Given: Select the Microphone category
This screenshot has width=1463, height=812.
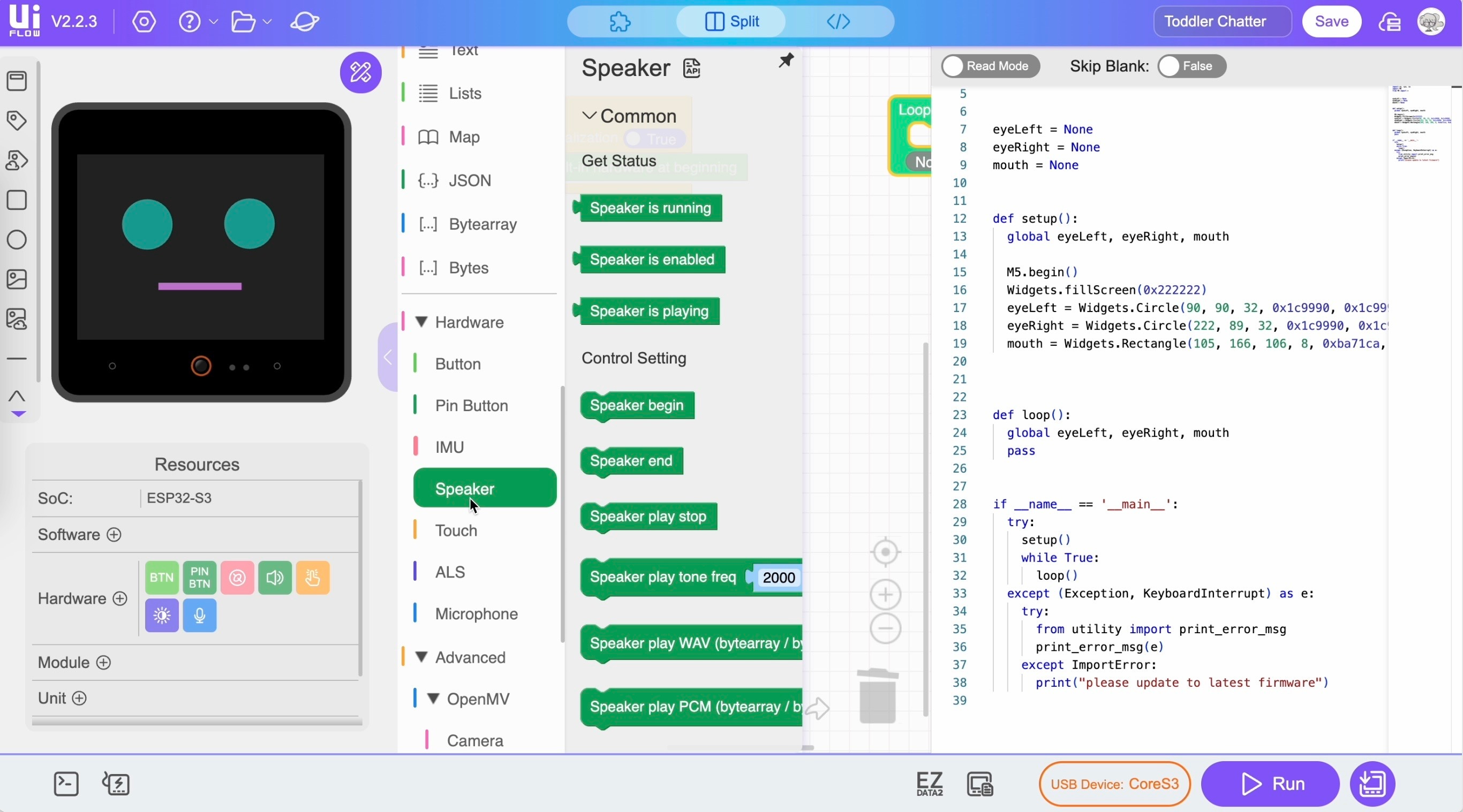Looking at the screenshot, I should pos(476,614).
